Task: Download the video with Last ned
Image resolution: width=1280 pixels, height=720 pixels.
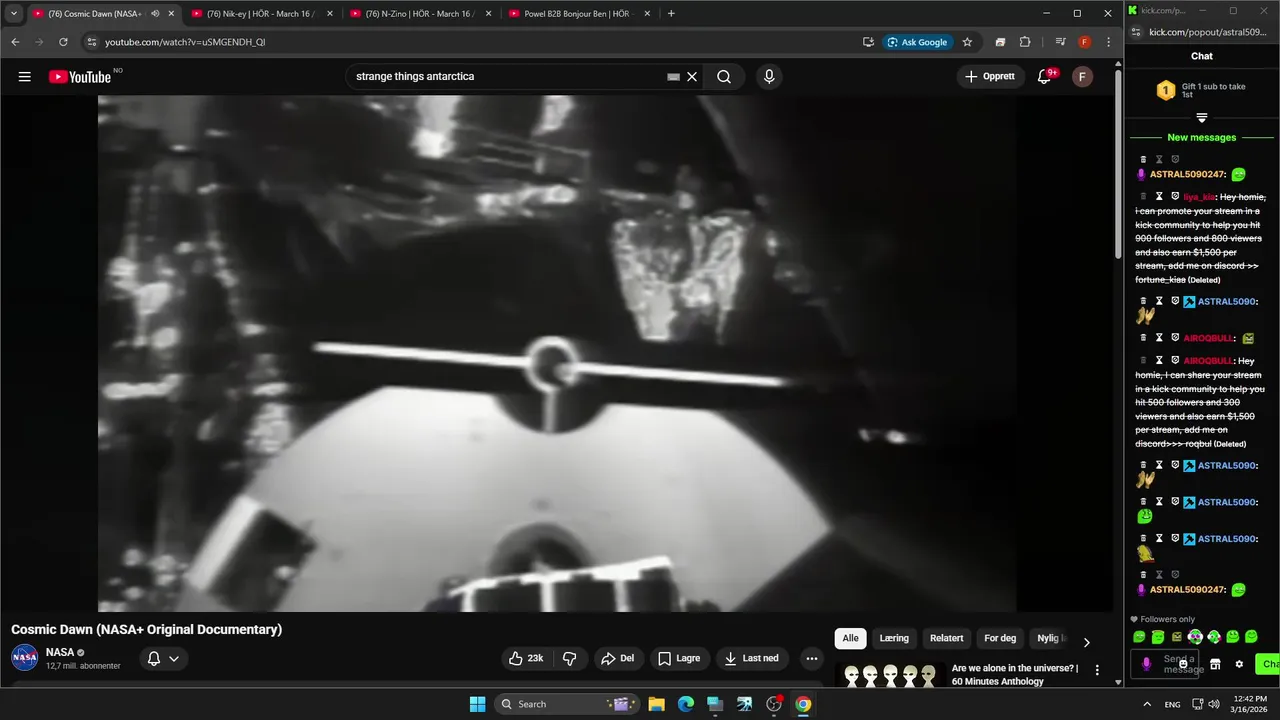Action: (x=752, y=658)
